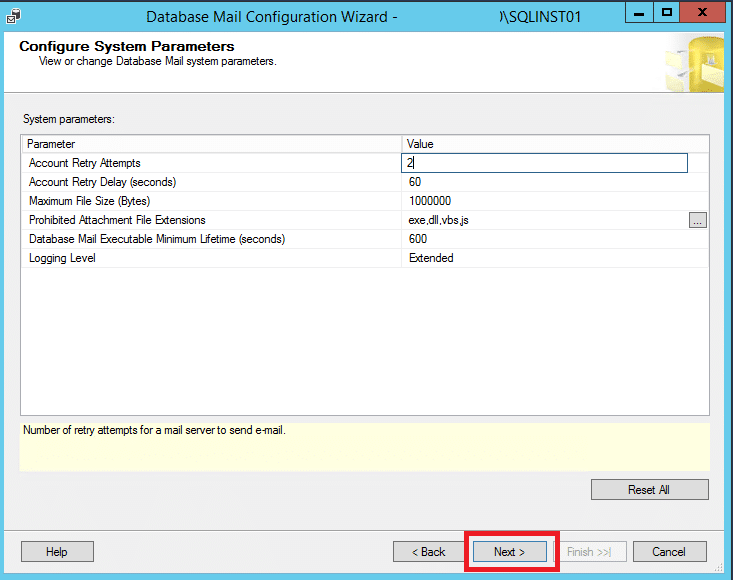Open the wizard window system icon
733x580 pixels.
13,16
